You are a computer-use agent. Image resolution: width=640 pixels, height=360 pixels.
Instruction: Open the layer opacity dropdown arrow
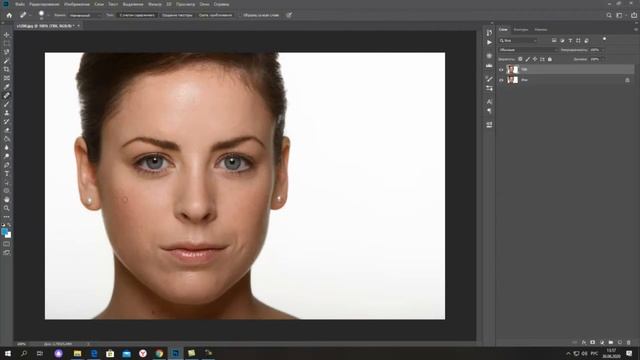(x=602, y=50)
